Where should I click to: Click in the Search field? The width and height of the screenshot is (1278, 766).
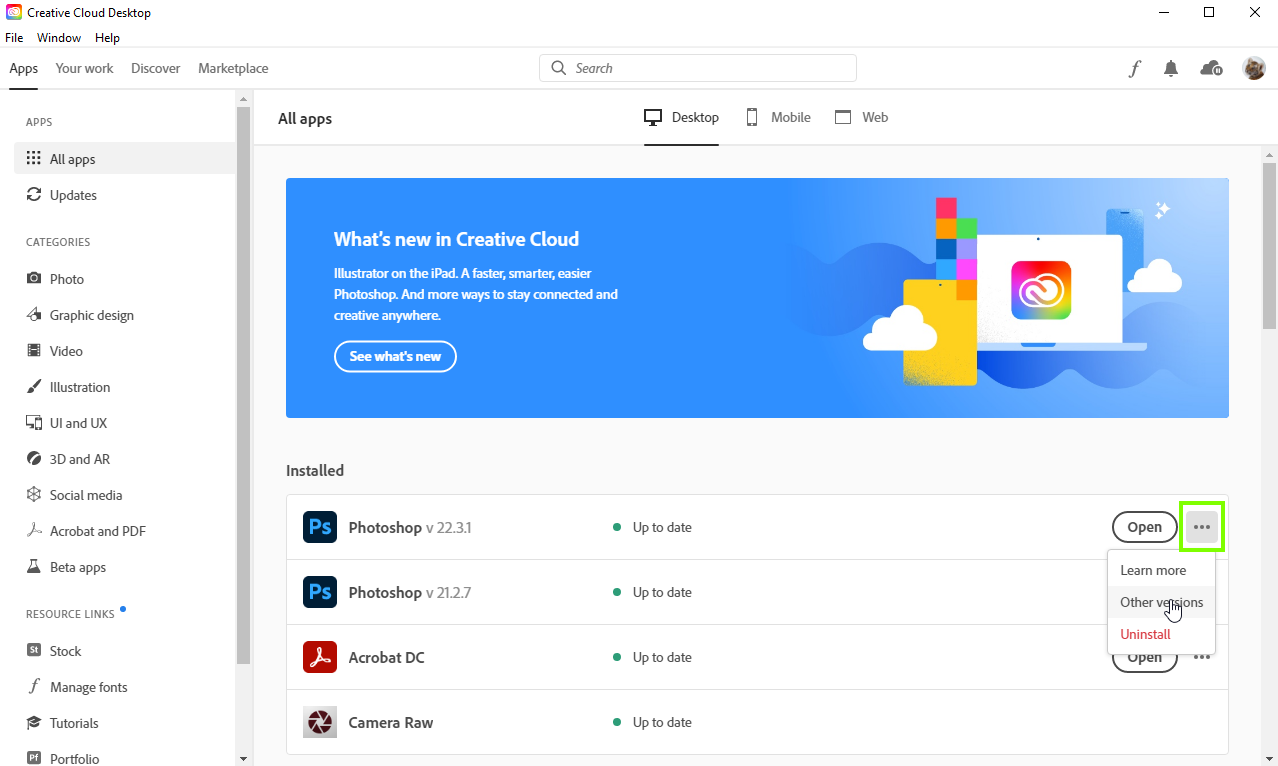[x=698, y=68]
